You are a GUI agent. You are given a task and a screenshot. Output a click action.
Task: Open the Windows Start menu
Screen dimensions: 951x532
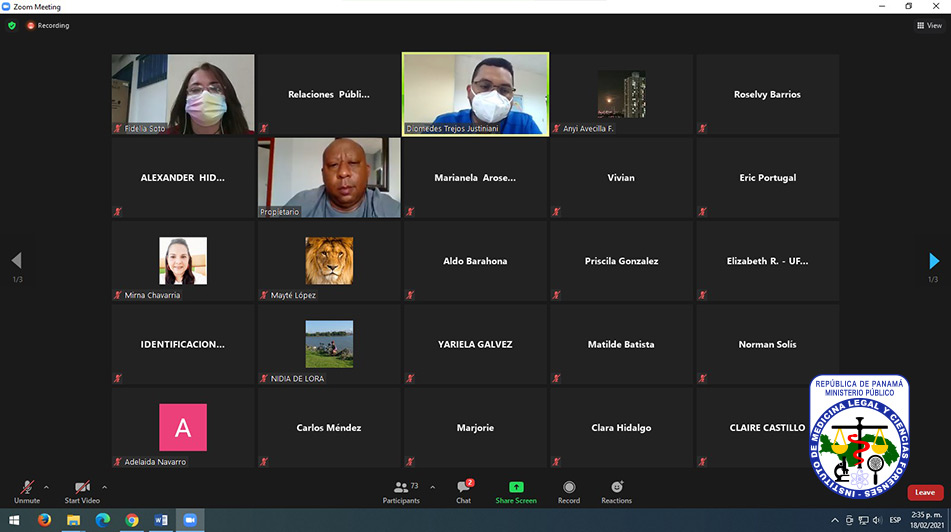(x=14, y=520)
